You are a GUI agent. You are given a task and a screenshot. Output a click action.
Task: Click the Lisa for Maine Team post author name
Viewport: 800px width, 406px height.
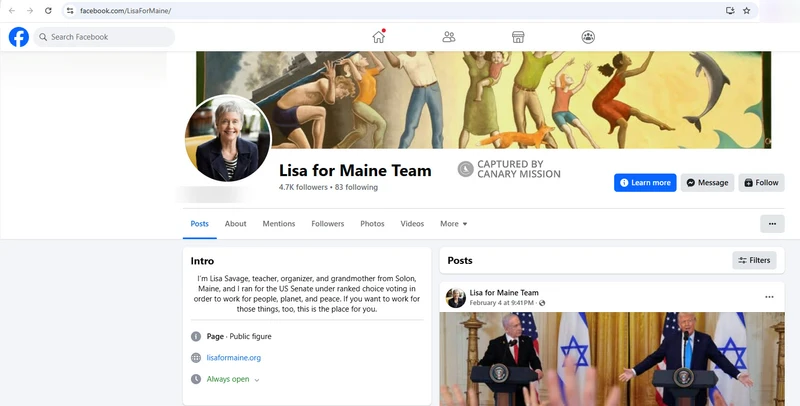point(504,293)
